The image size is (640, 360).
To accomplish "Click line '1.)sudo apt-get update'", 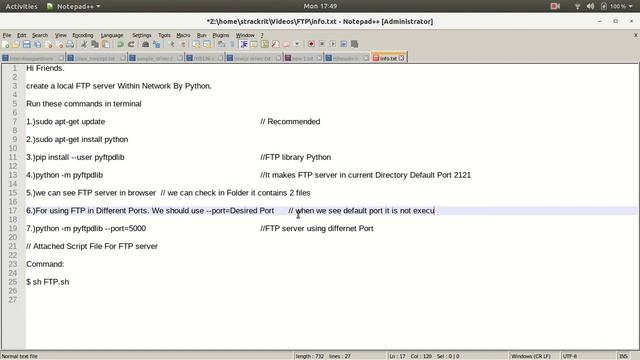I will (x=66, y=122).
